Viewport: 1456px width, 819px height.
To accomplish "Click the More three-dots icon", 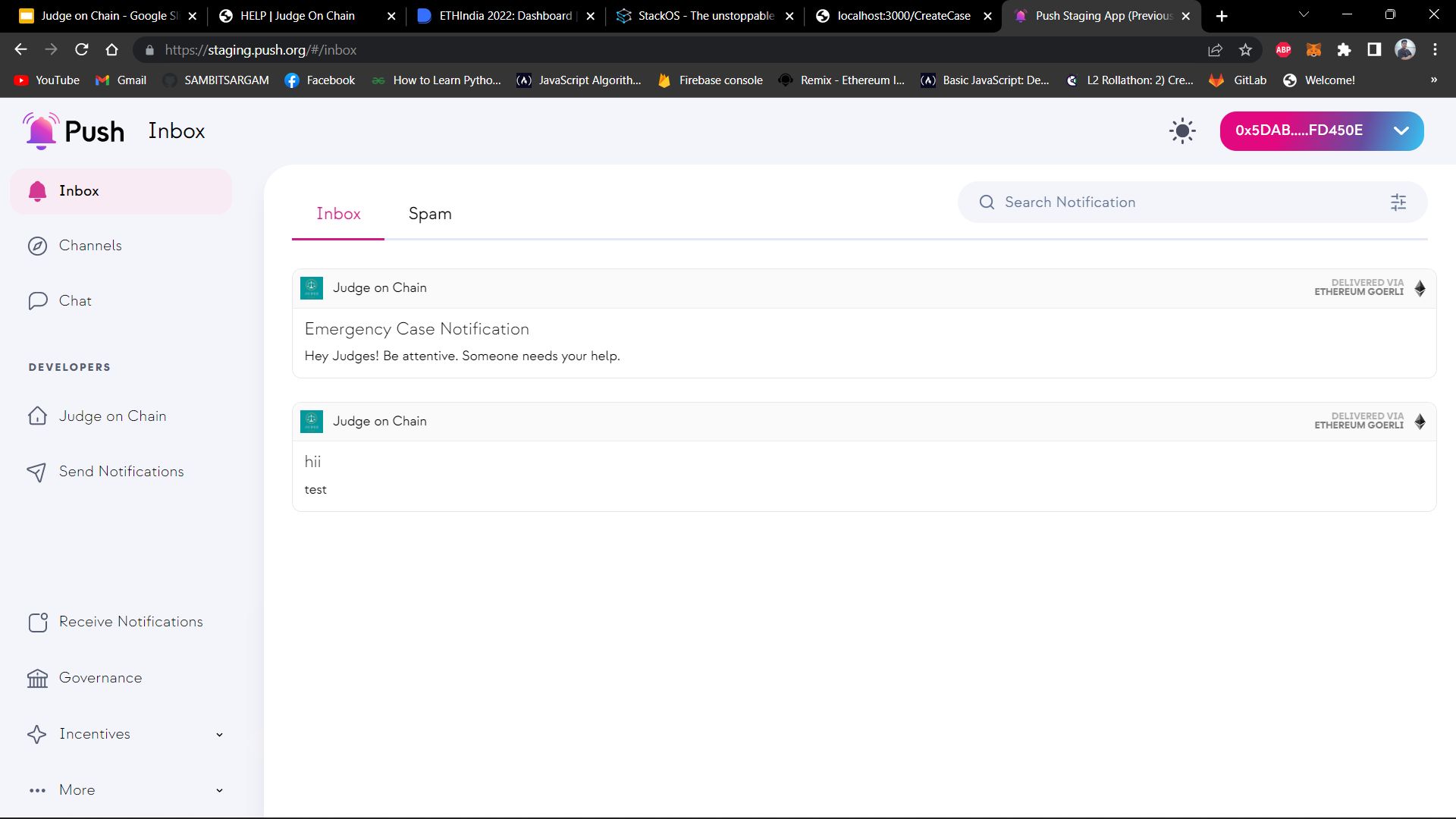I will pos(37,790).
